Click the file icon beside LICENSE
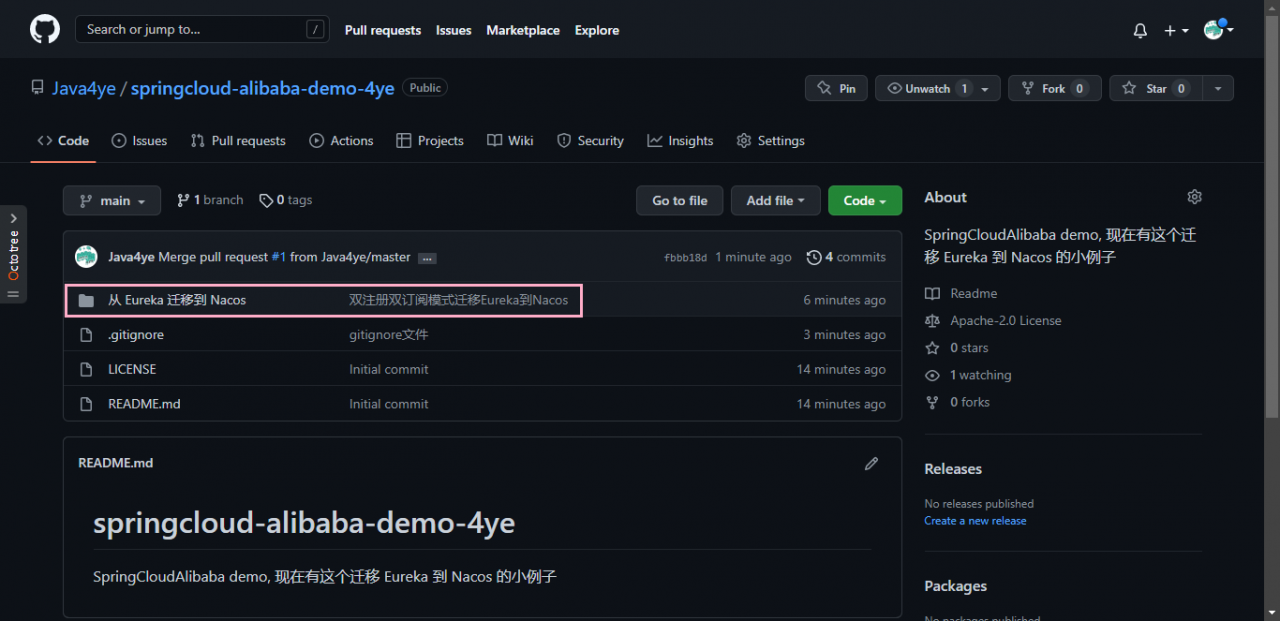The image size is (1280, 621). coord(86,369)
